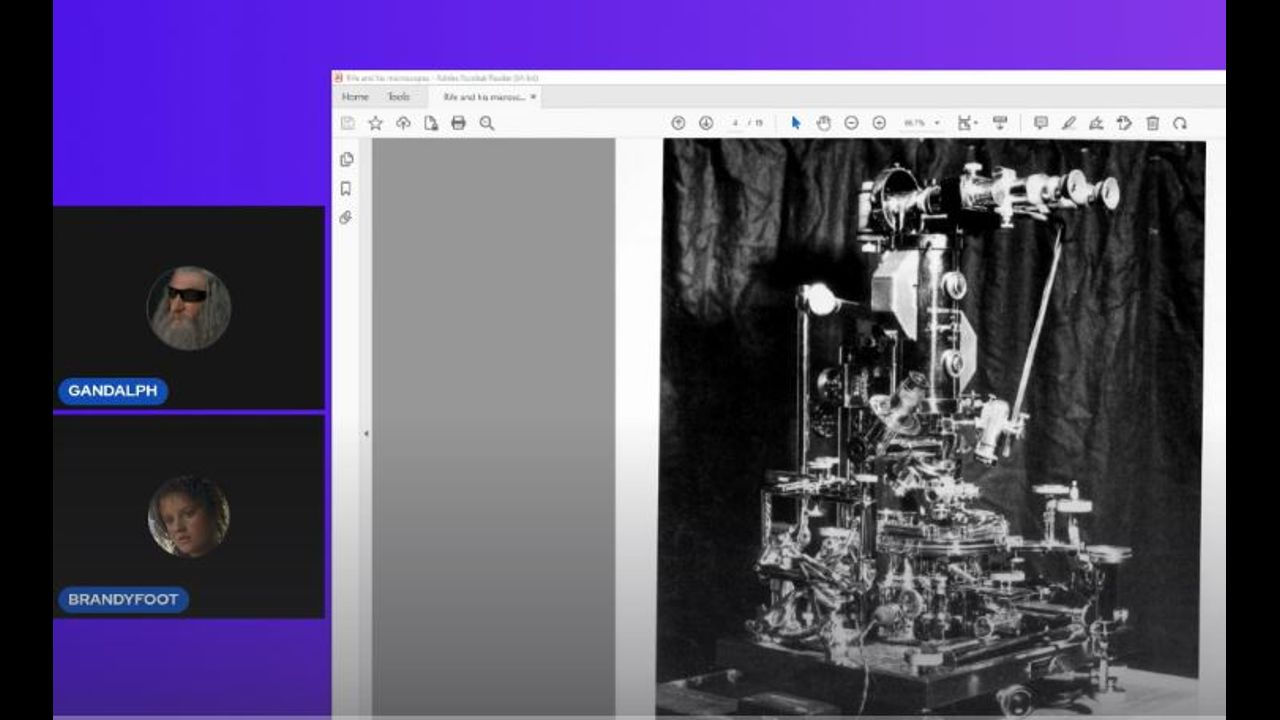Open the bookmarks panel in sidebar
The width and height of the screenshot is (1280, 720).
pyautogui.click(x=346, y=188)
